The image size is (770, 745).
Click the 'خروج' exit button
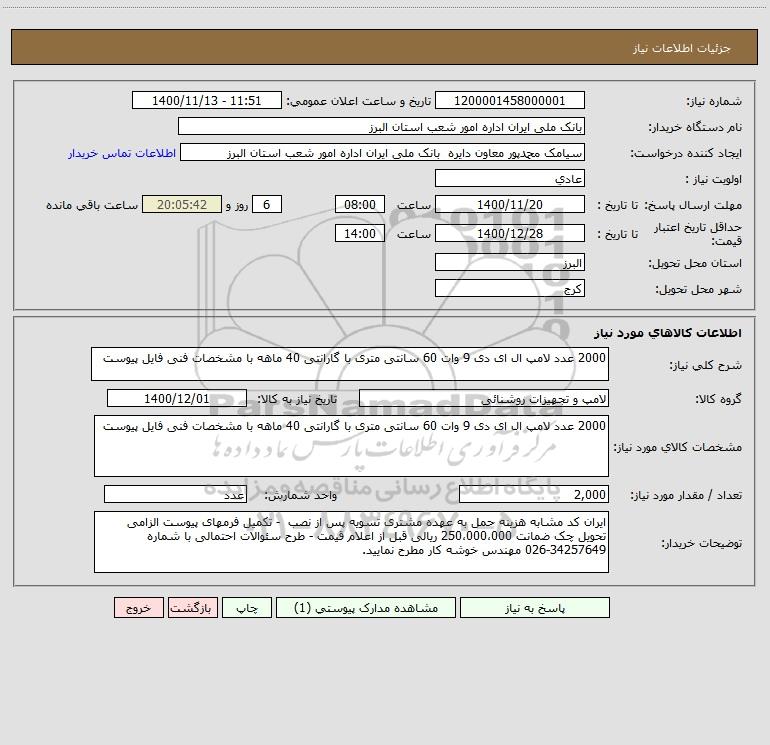coord(138,608)
